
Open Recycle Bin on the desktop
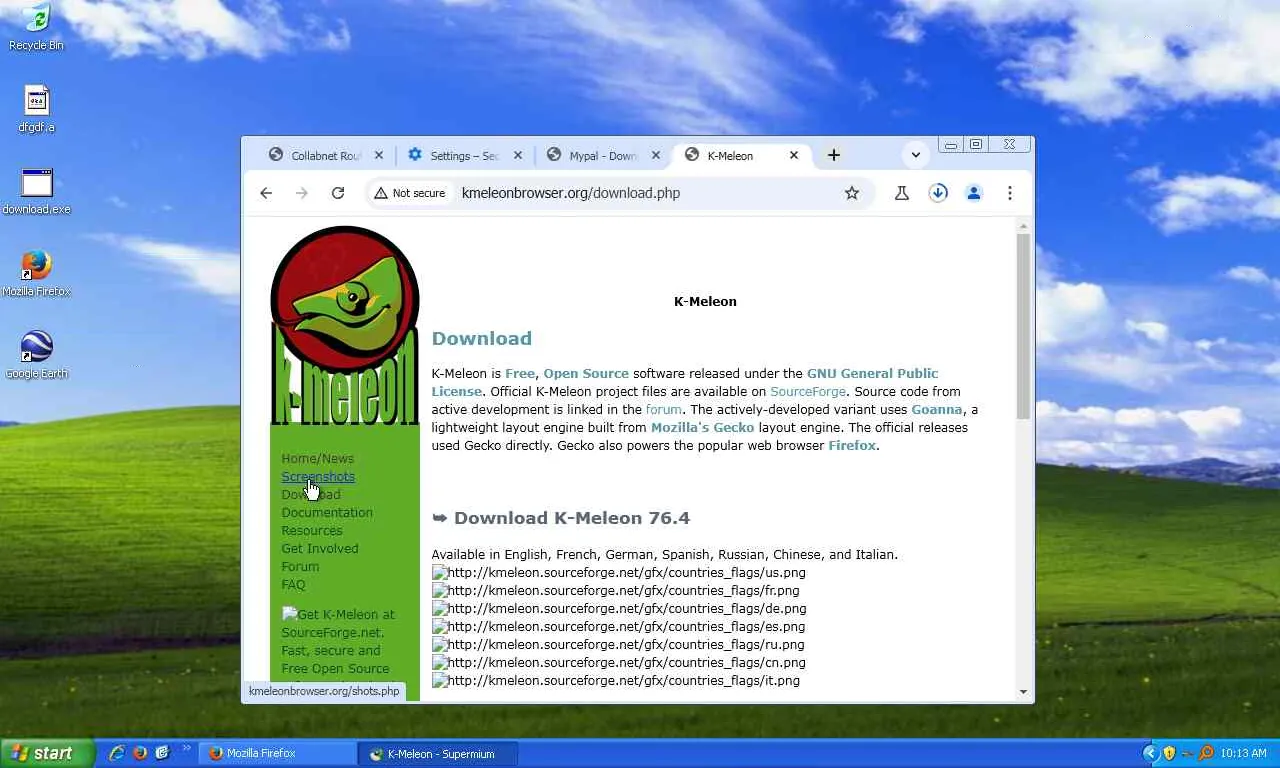point(36,27)
